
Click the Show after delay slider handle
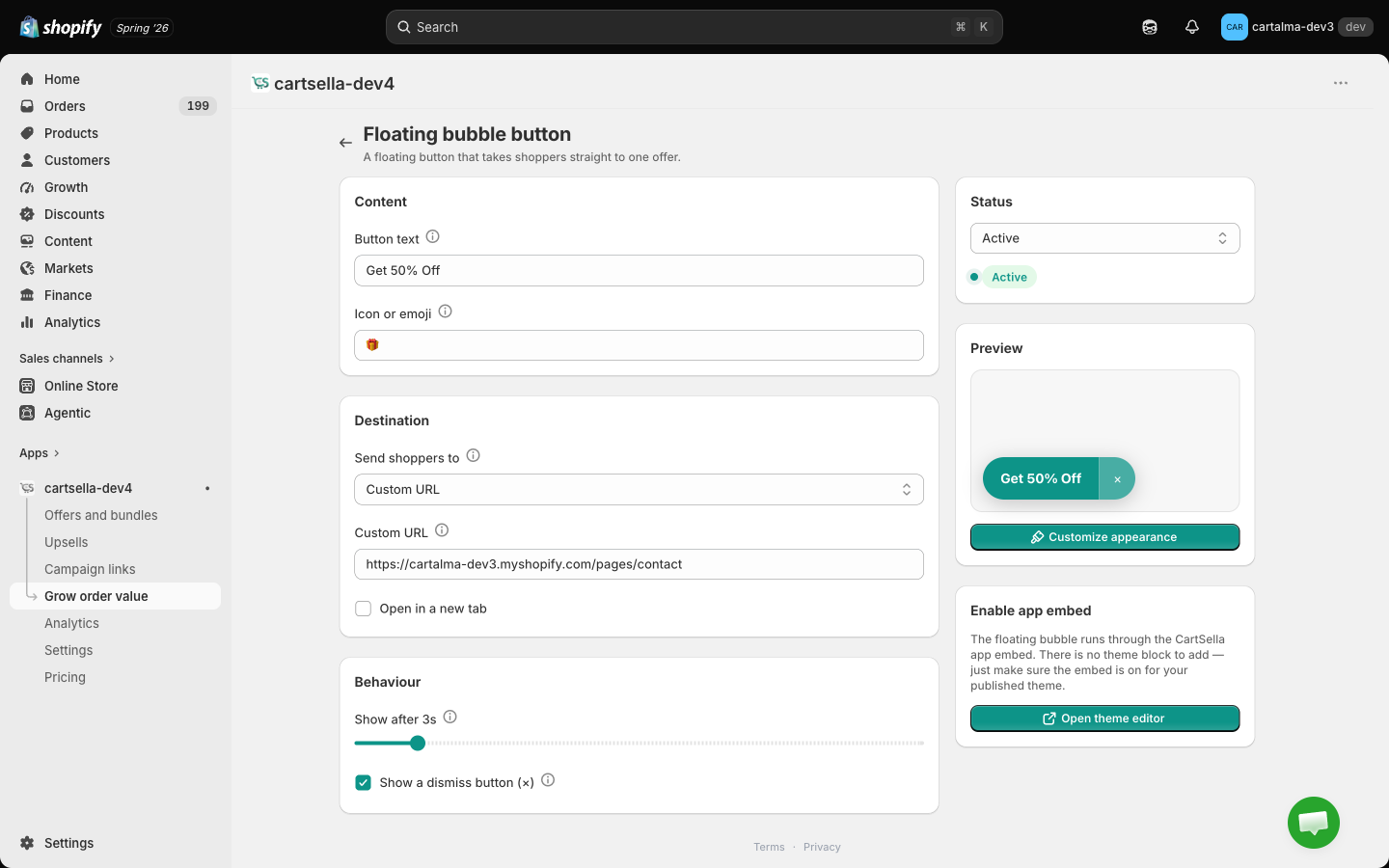(418, 743)
